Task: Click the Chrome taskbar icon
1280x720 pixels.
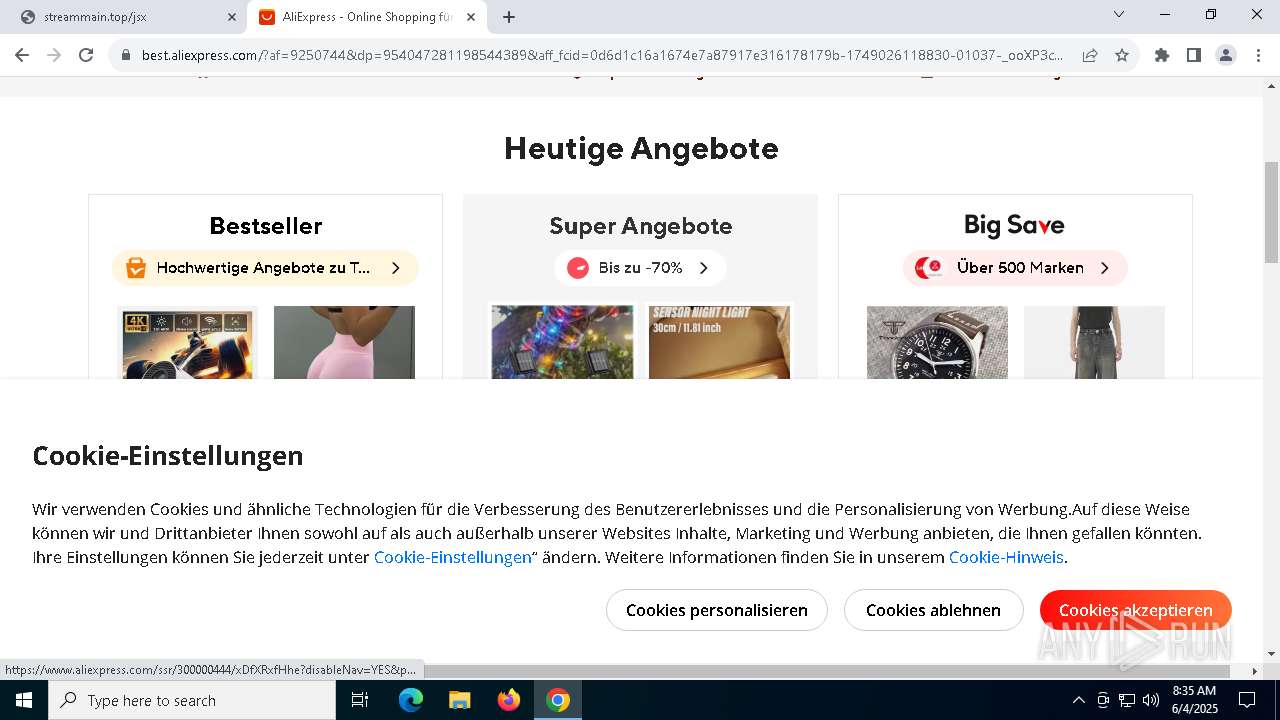Action: tap(558, 700)
